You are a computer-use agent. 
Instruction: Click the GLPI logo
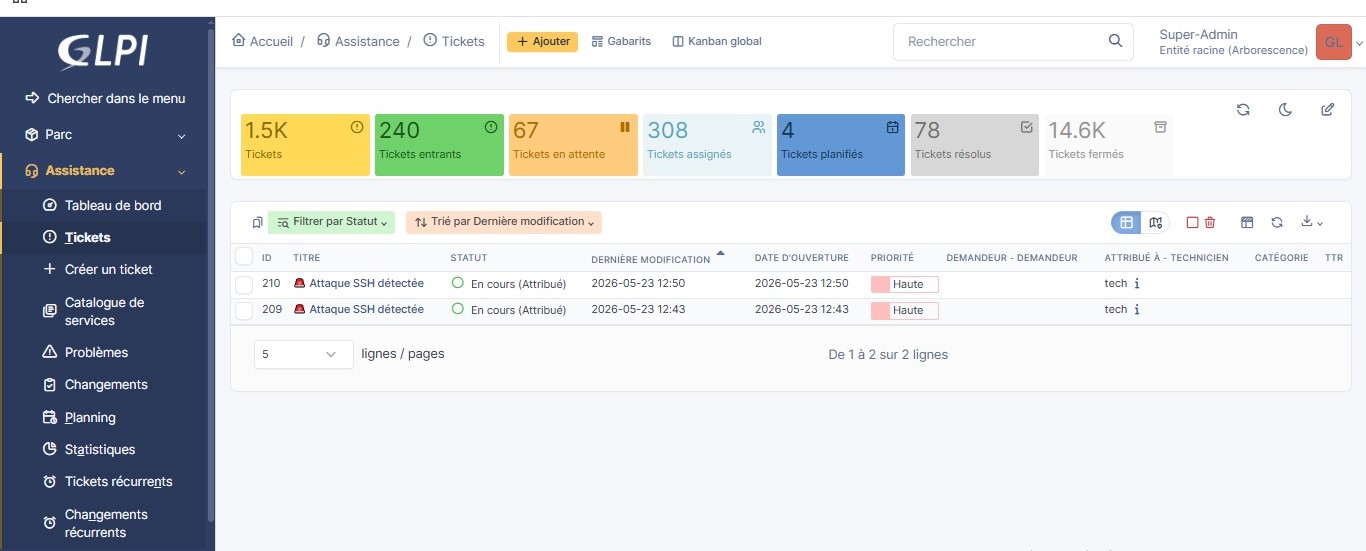(x=104, y=50)
